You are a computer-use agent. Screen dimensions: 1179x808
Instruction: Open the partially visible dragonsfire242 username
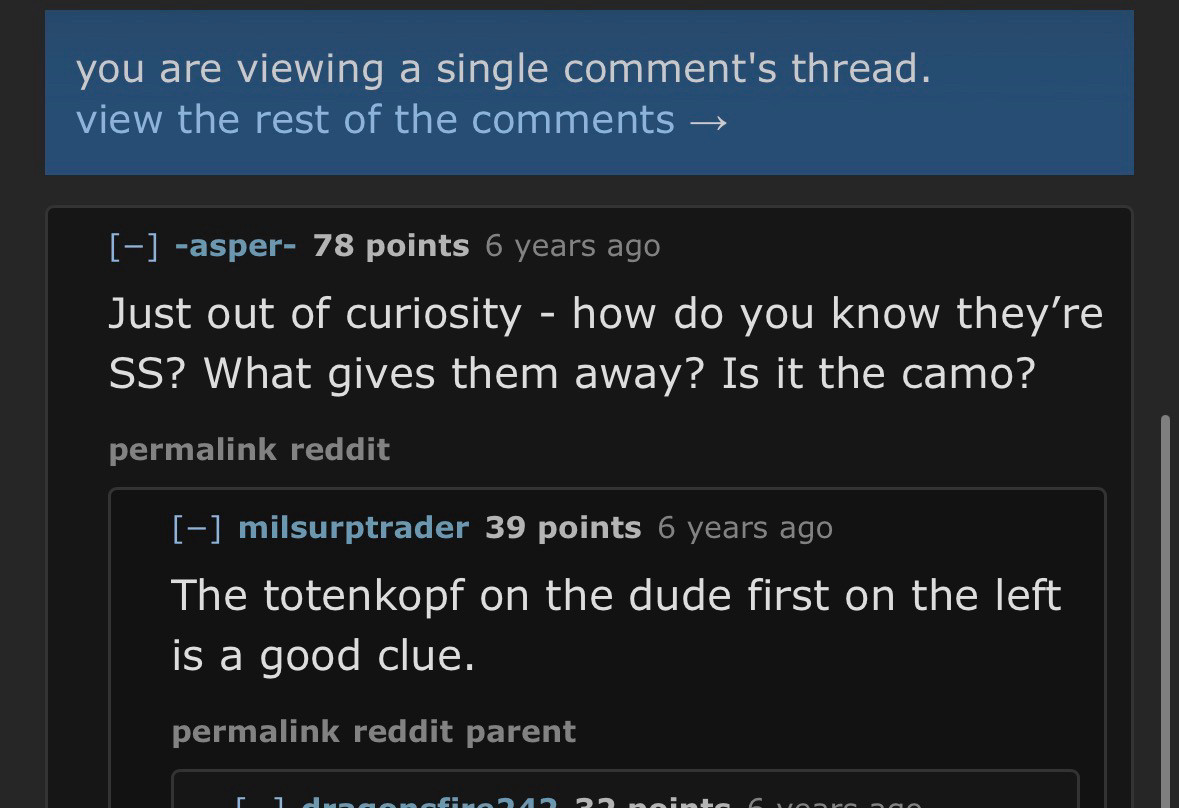[428, 801]
